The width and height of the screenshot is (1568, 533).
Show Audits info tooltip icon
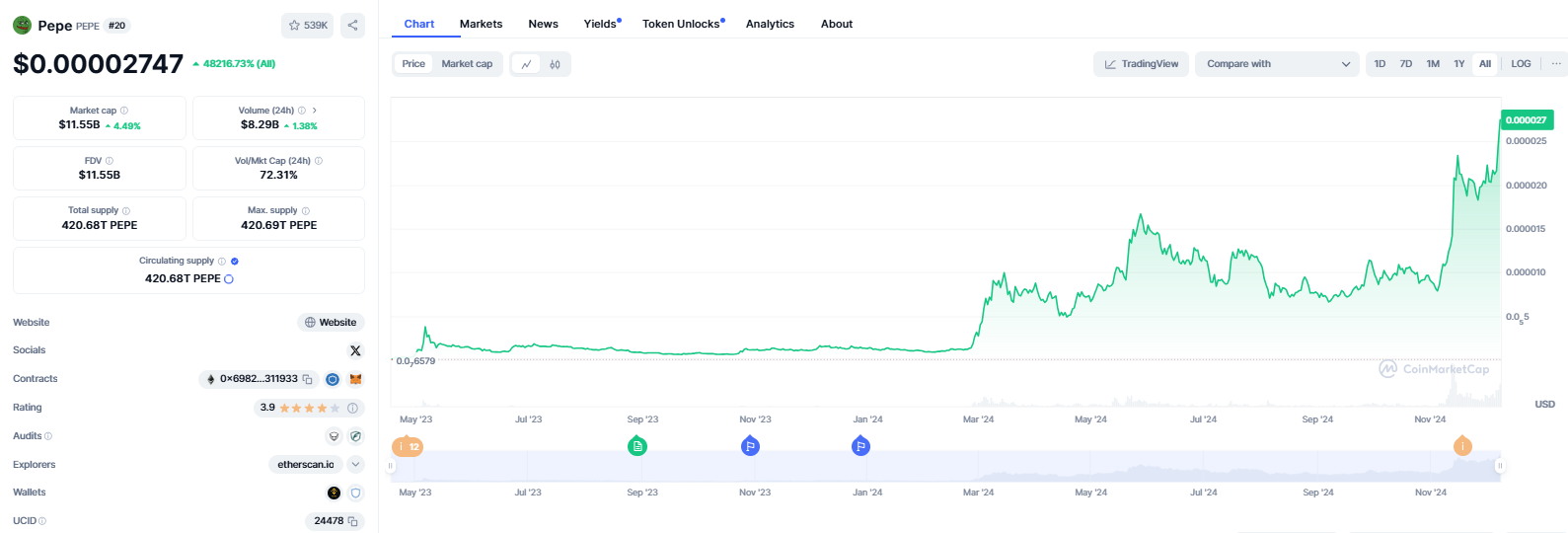[x=48, y=436]
